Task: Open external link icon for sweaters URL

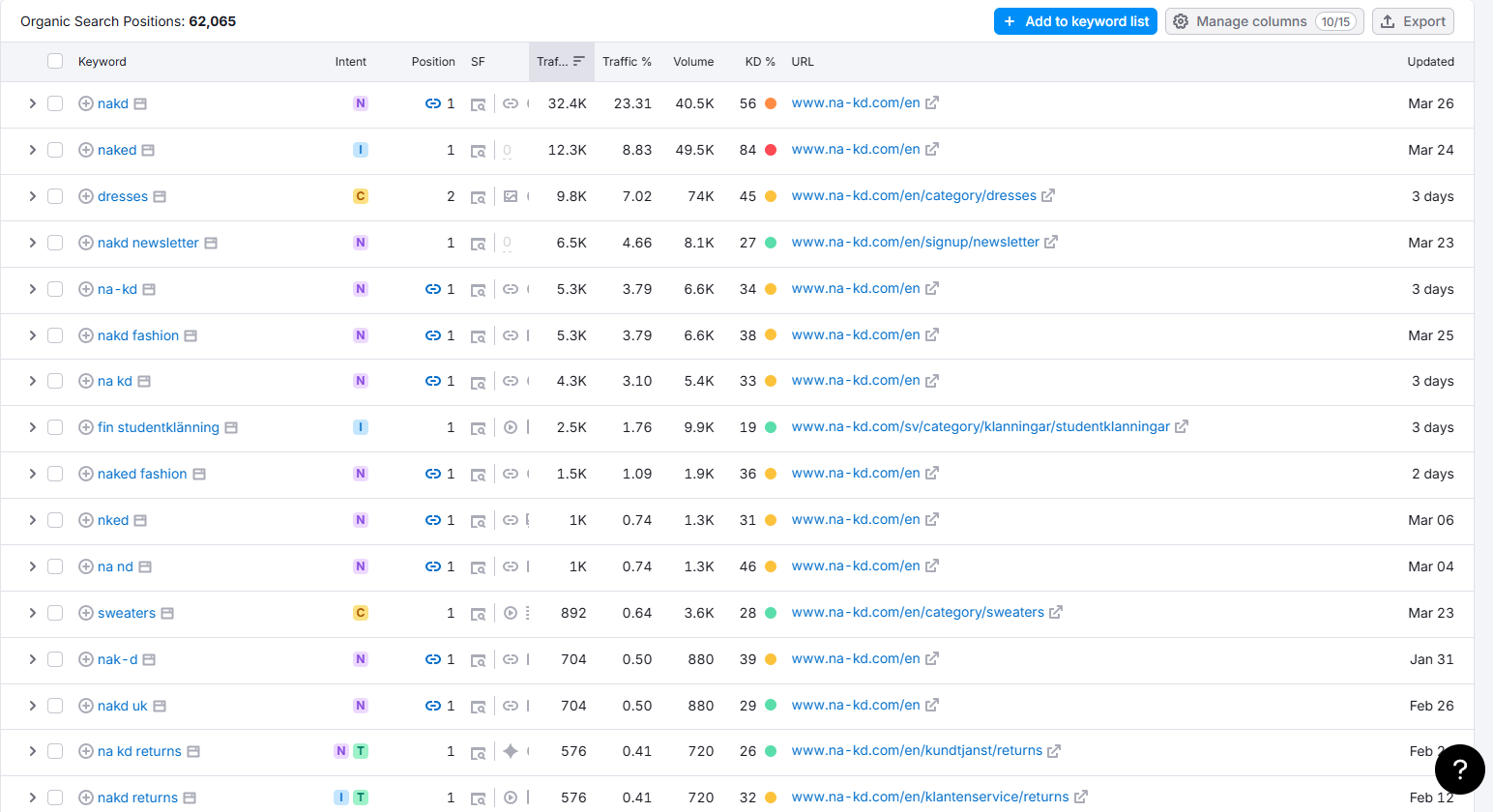Action: point(1056,612)
